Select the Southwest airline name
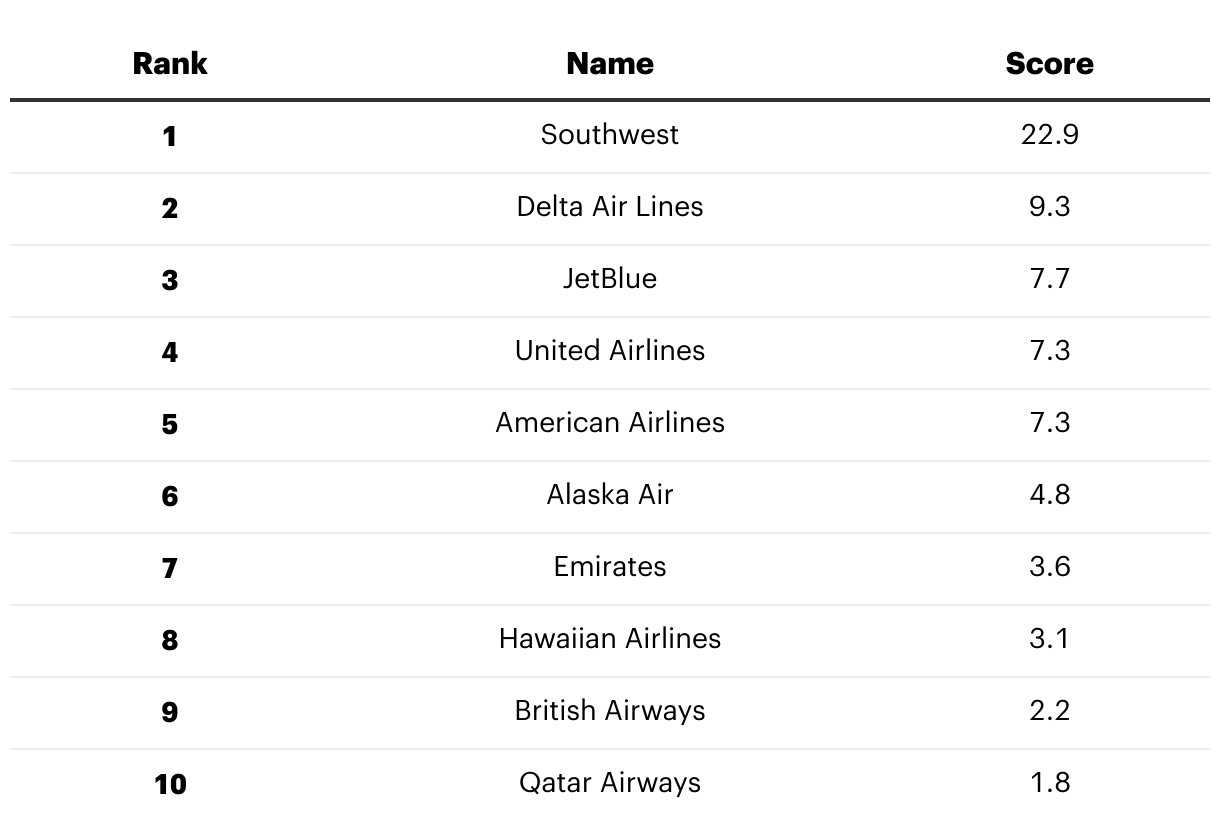Viewport: 1220px width, 830px height. (x=610, y=135)
